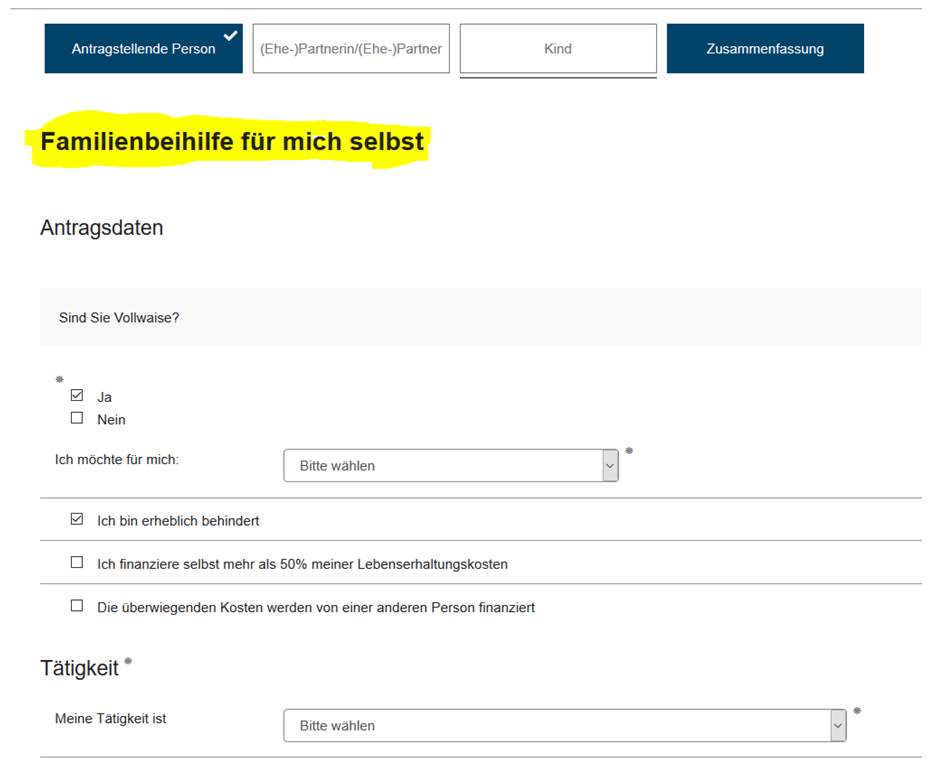Click the 'Meine Tätigkeit ist' label text
Viewport: 929px width, 765px height.
[x=110, y=719]
